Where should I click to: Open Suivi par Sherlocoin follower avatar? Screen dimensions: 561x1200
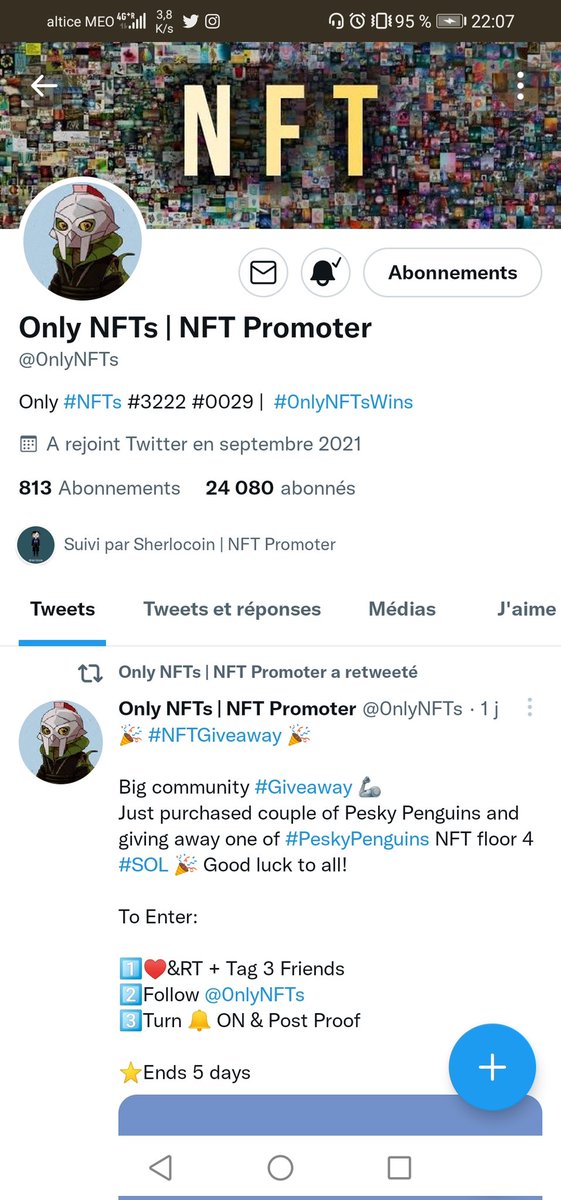click(x=35, y=545)
